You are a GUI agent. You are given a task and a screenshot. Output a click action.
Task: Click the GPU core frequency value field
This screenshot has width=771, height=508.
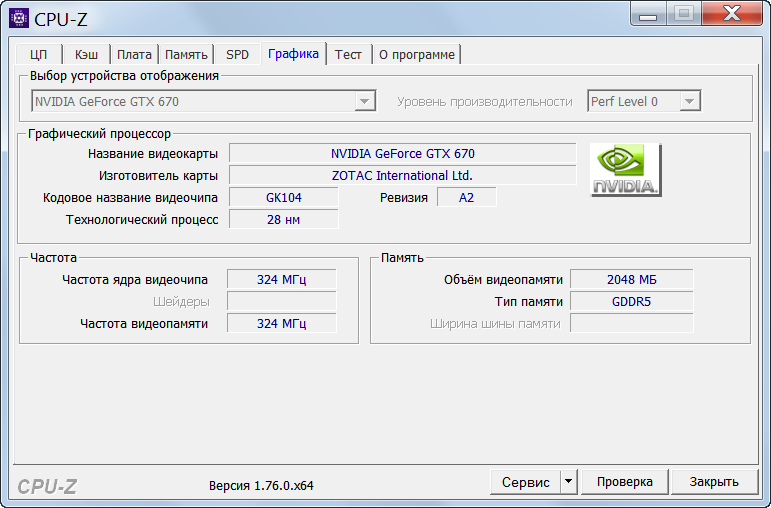(282, 279)
